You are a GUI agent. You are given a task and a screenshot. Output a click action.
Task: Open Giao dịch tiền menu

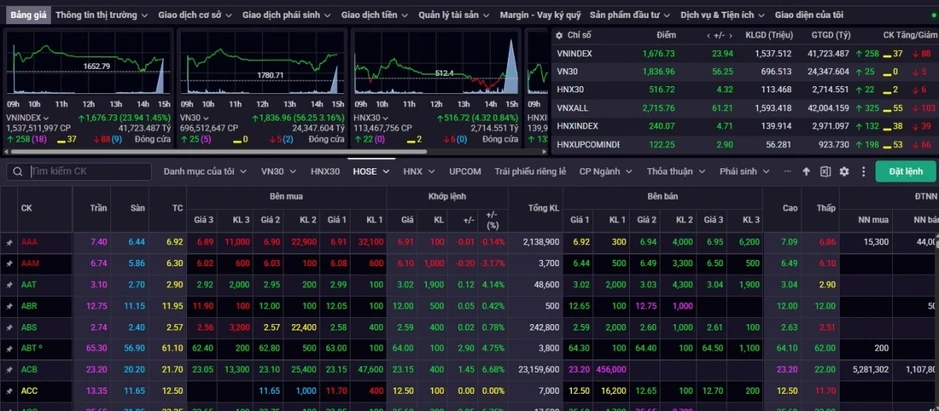click(x=375, y=15)
